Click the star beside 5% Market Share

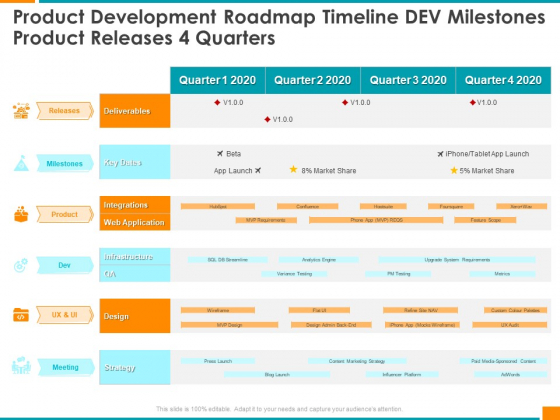pyautogui.click(x=454, y=170)
